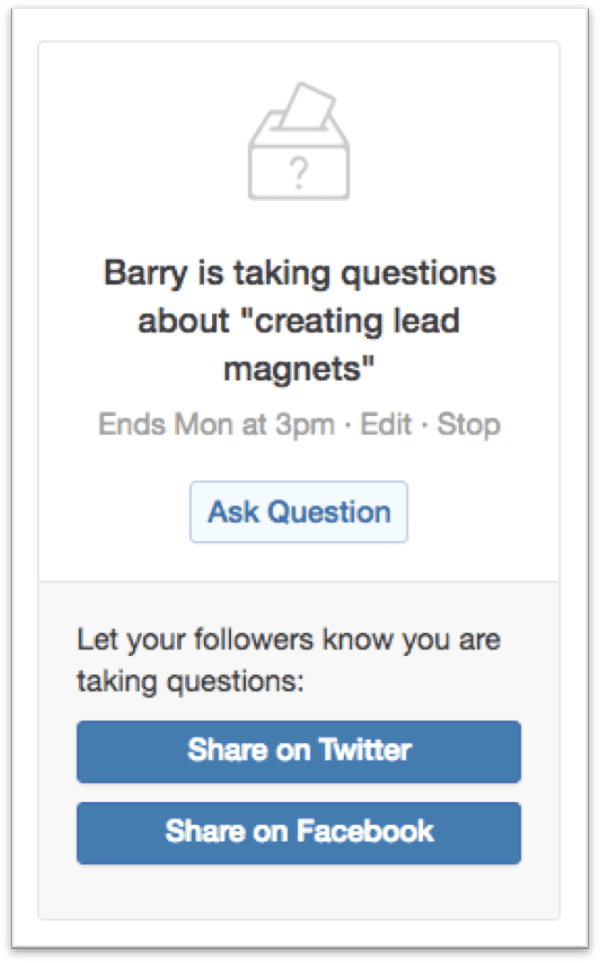Share the session on Twitter
The height and width of the screenshot is (963, 600).
[299, 752]
